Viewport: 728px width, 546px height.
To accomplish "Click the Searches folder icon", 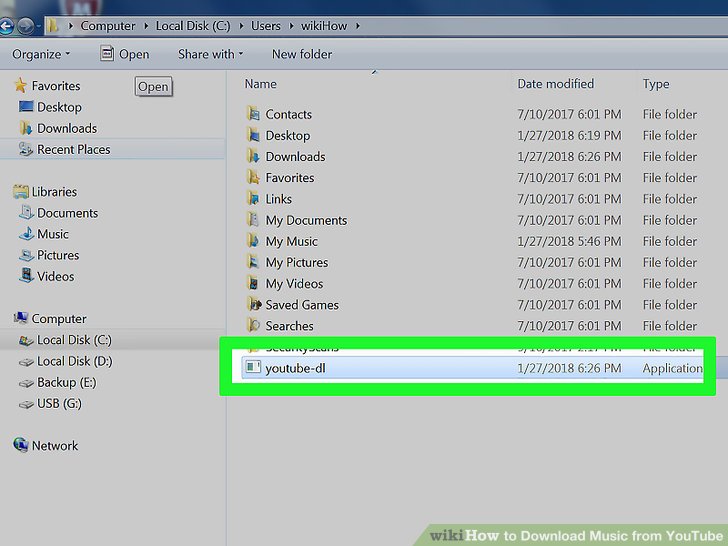I will (254, 325).
